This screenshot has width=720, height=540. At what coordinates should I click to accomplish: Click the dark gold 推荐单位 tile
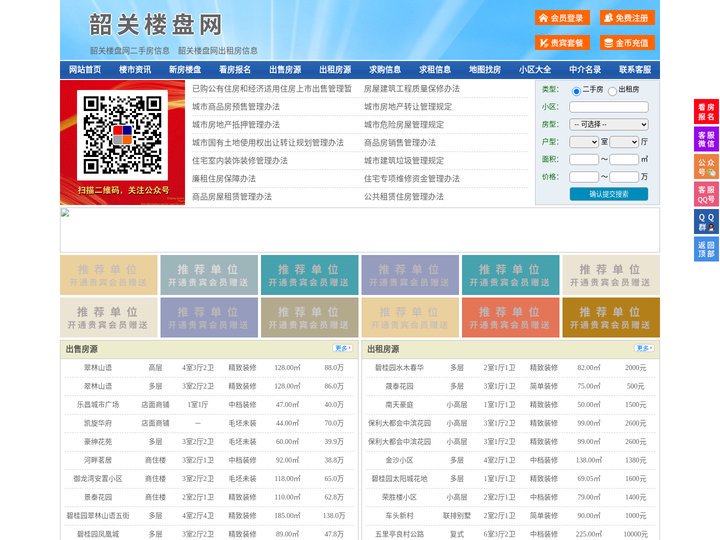(611, 317)
